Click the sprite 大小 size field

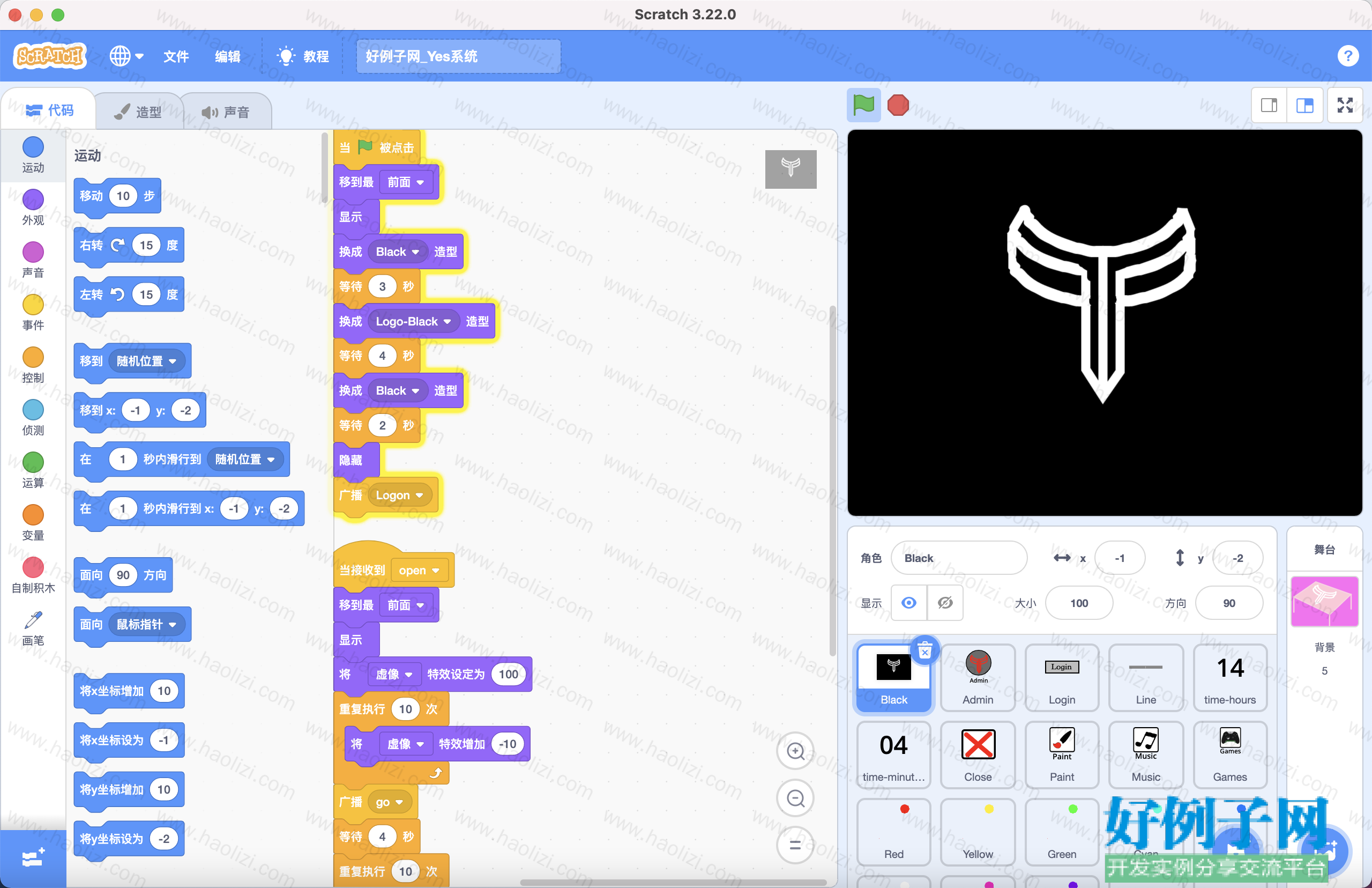pos(1079,603)
